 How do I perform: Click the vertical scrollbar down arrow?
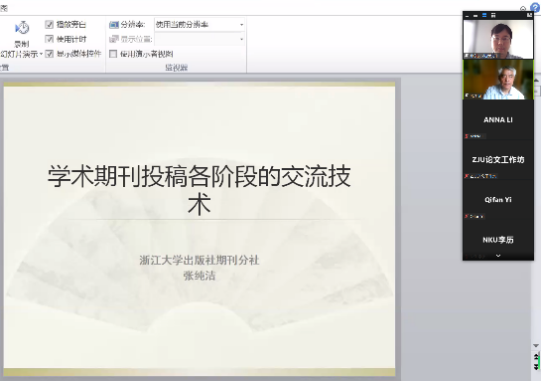pyautogui.click(x=536, y=345)
